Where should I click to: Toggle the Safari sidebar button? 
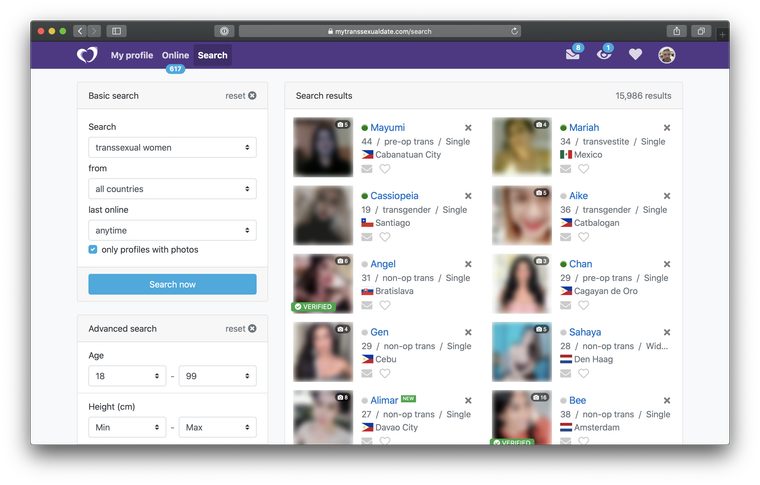coord(116,31)
